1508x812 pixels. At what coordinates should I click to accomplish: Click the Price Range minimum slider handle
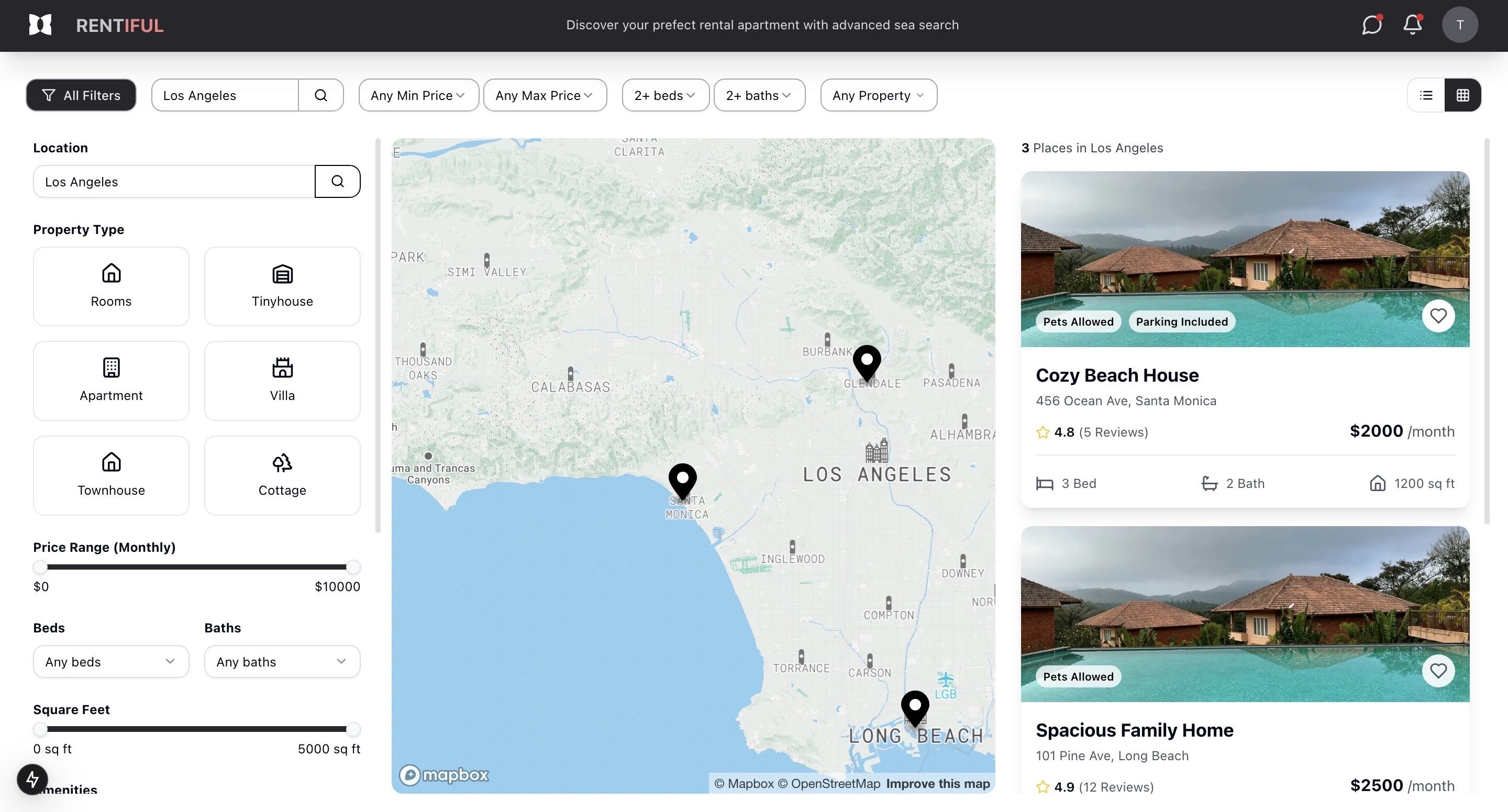[40, 566]
